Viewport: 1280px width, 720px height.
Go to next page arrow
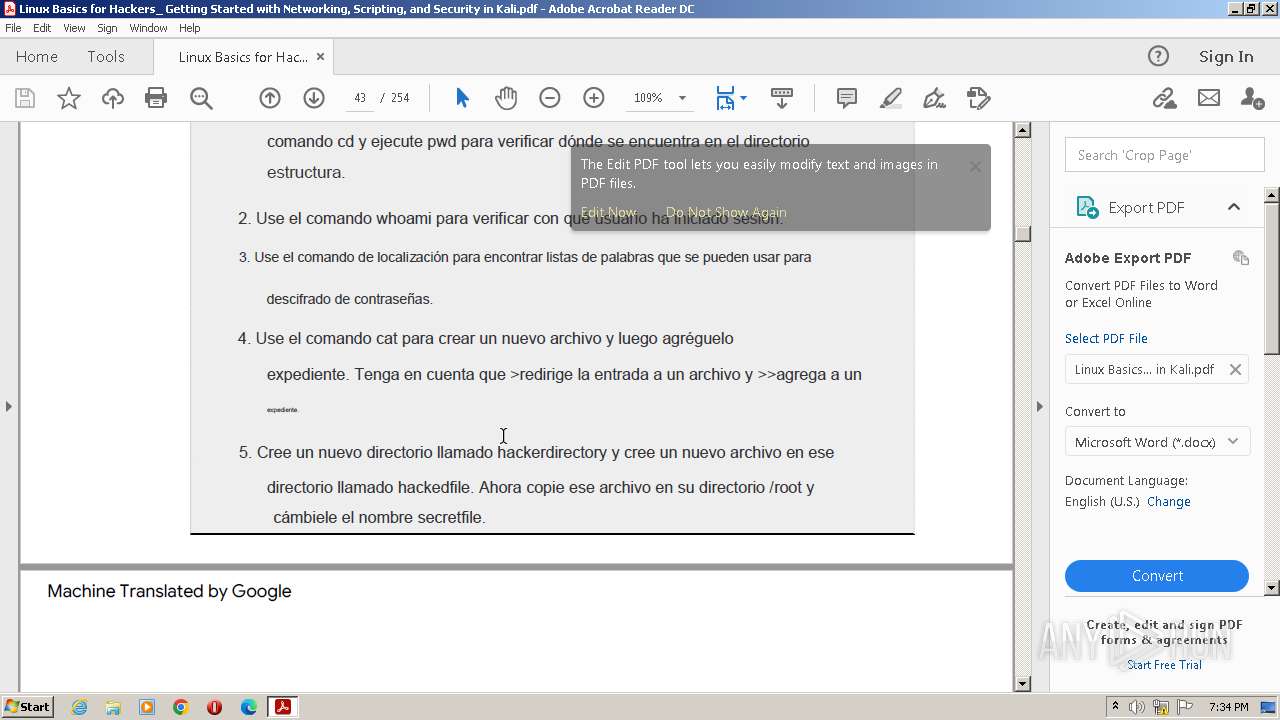314,98
